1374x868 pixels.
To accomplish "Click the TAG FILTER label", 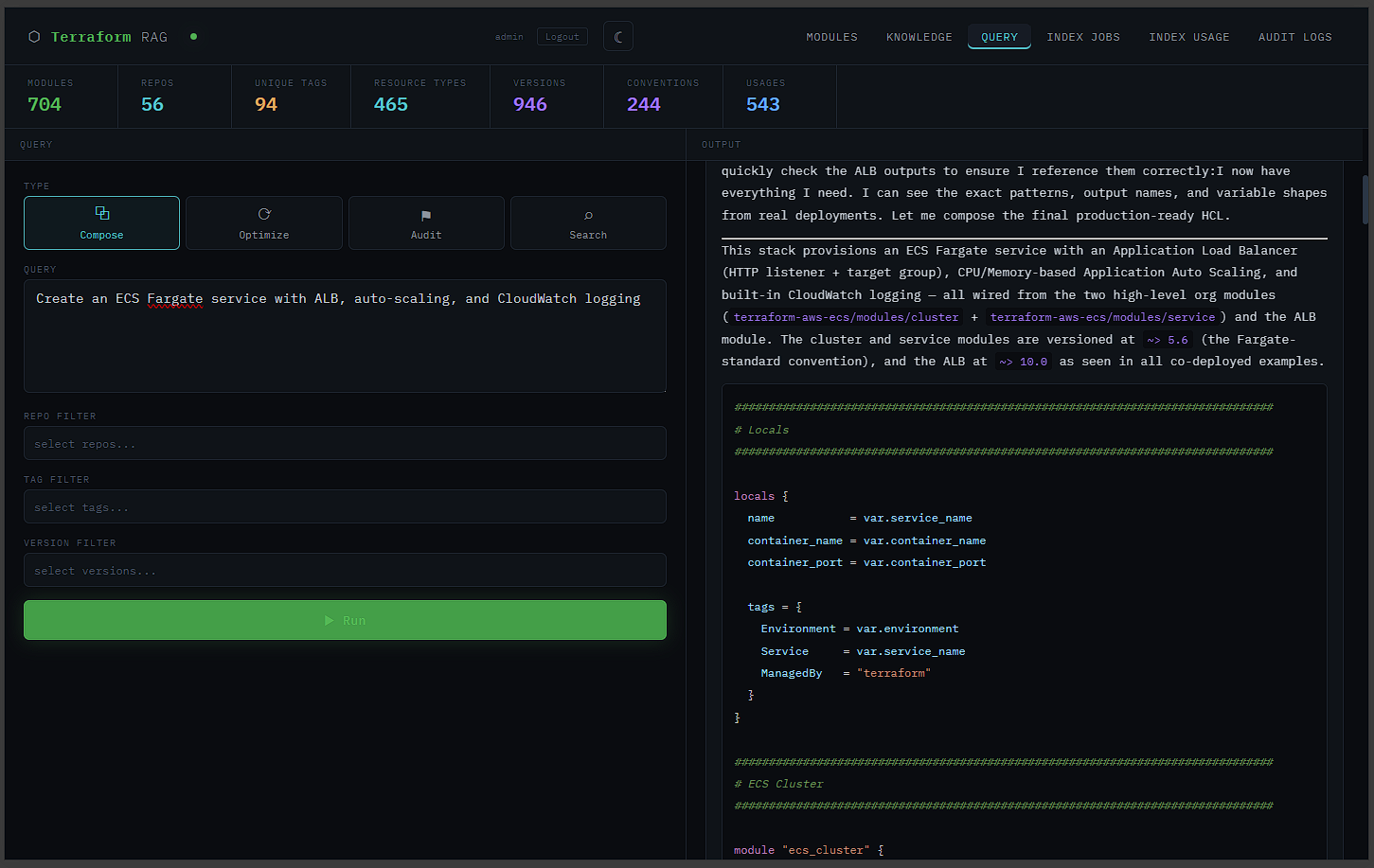I will coord(57,480).
